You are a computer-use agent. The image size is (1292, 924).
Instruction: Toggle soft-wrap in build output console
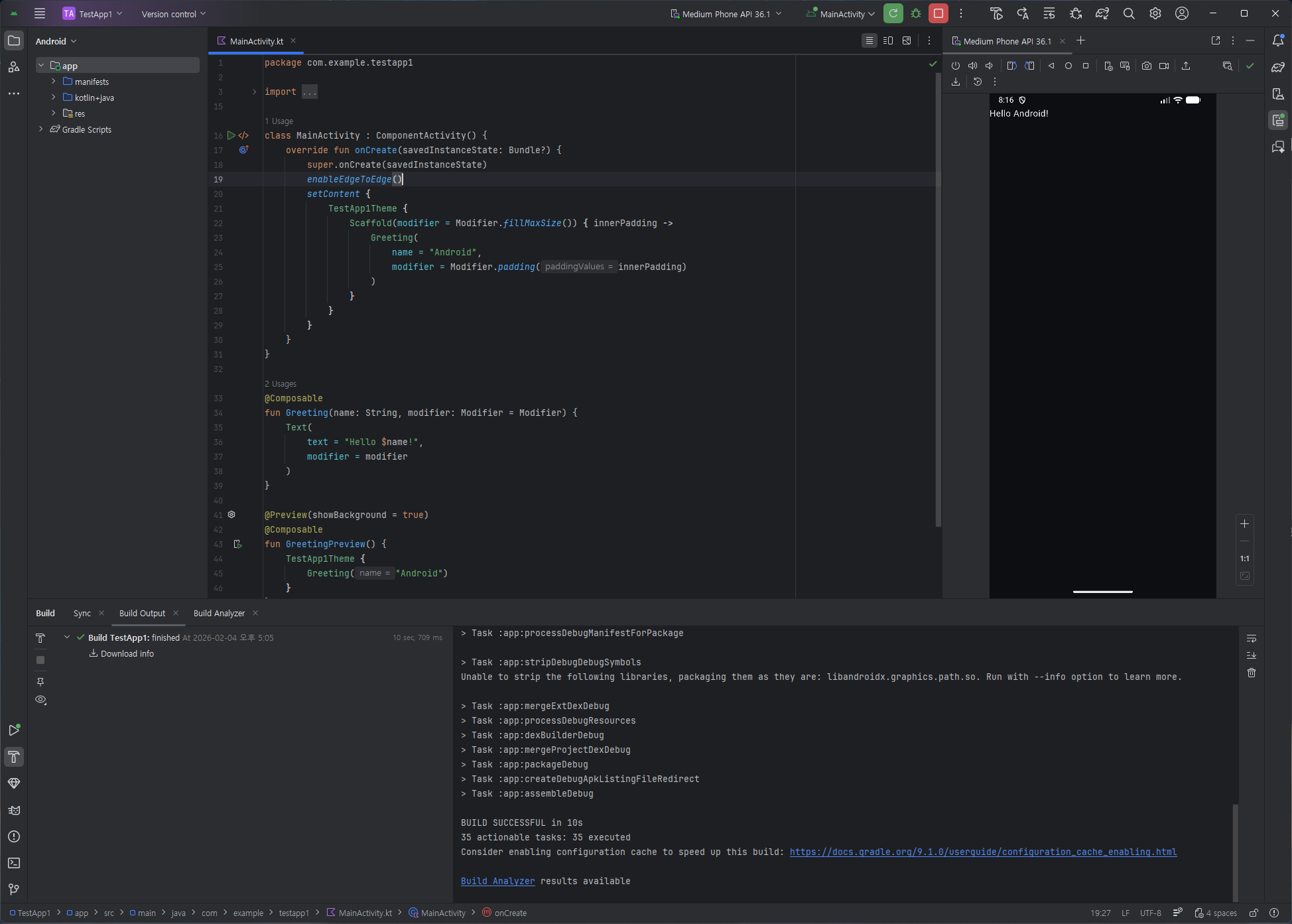pos(1251,638)
